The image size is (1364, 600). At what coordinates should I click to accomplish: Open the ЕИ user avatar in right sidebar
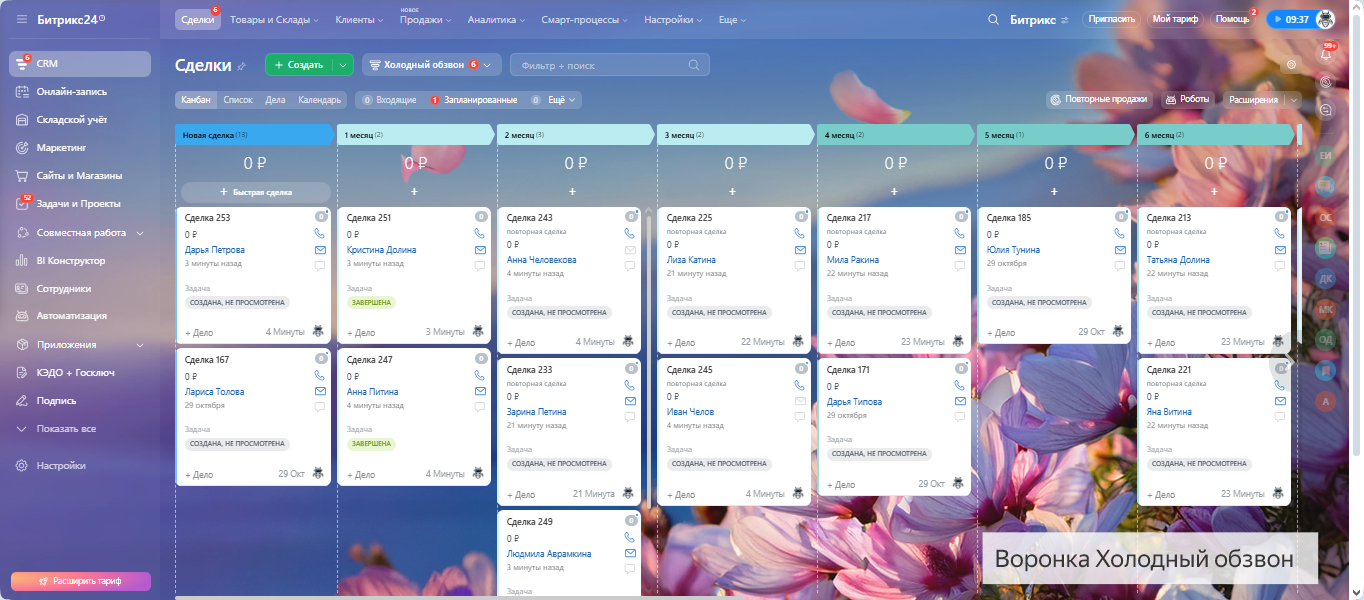[x=1326, y=156]
